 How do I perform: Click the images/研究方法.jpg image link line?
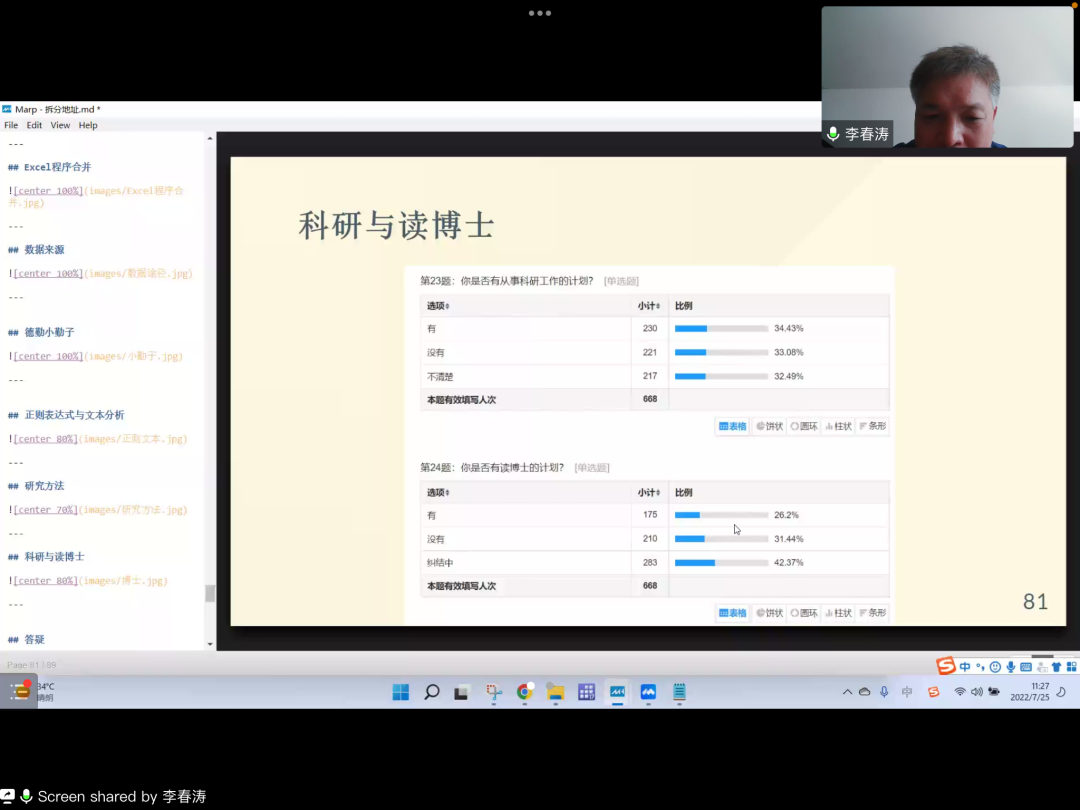pos(98,510)
